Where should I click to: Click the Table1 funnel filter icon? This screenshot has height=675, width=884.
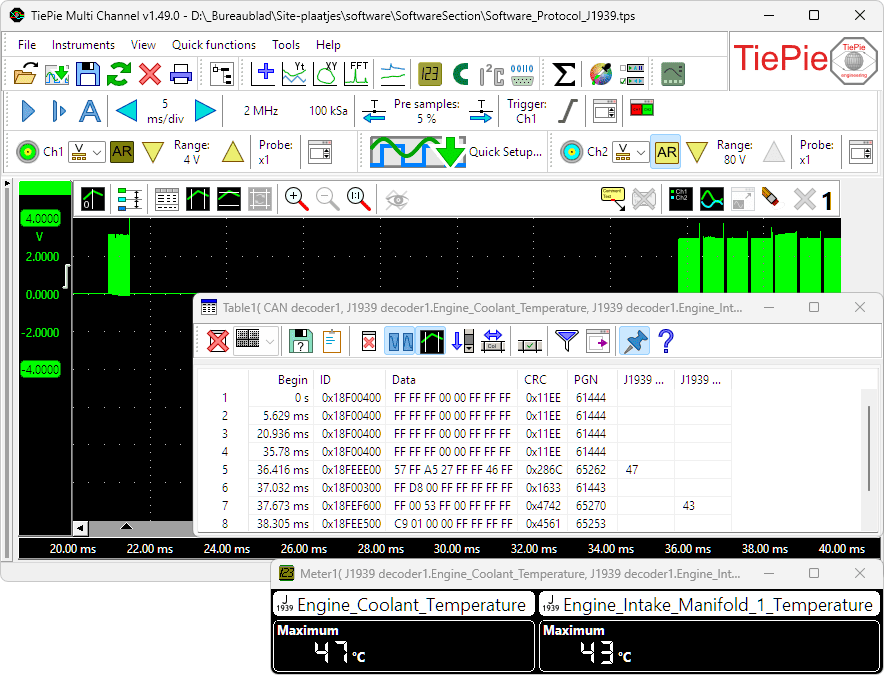point(567,341)
